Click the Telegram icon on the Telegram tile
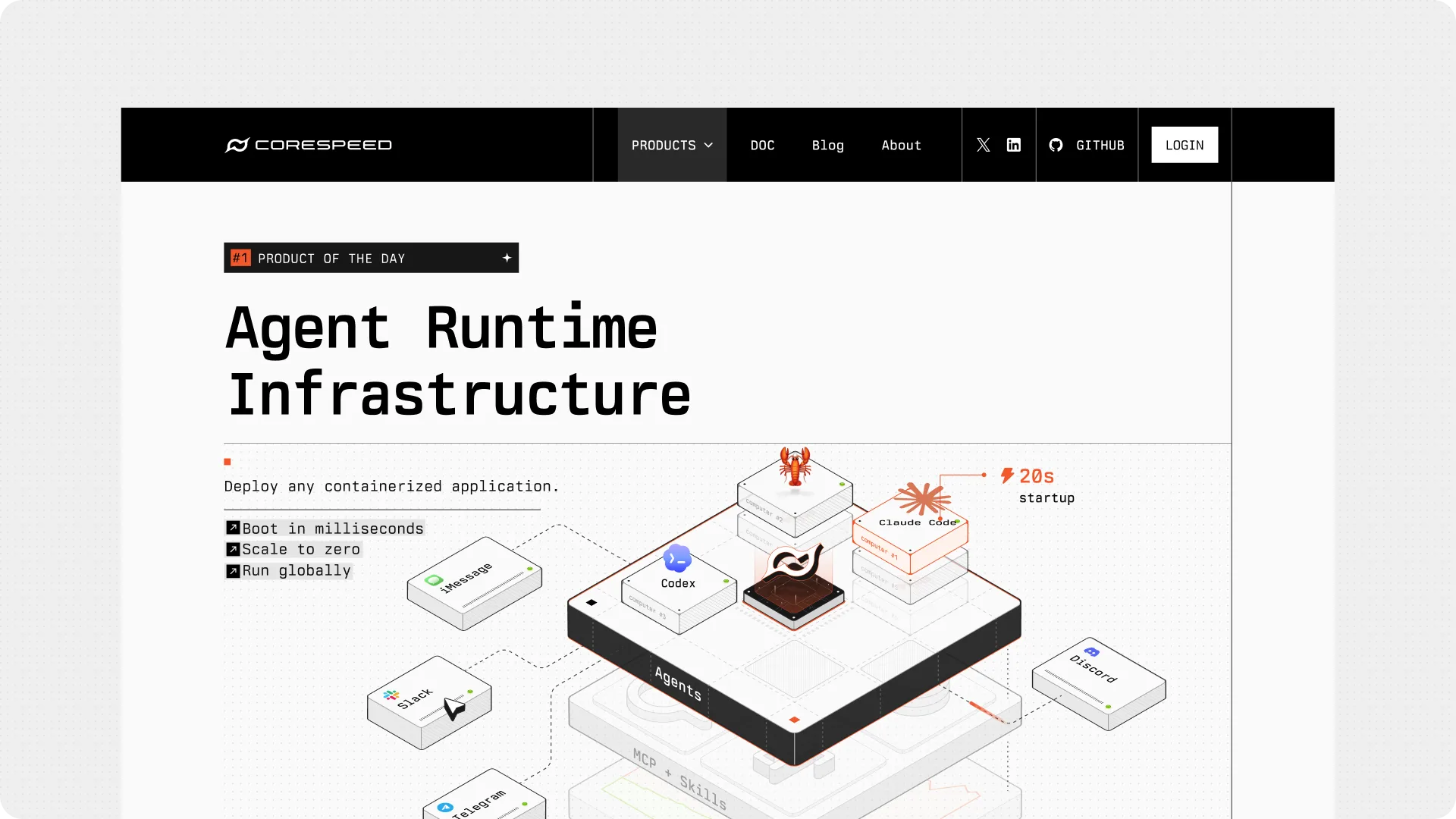This screenshot has height=819, width=1456. 446,808
